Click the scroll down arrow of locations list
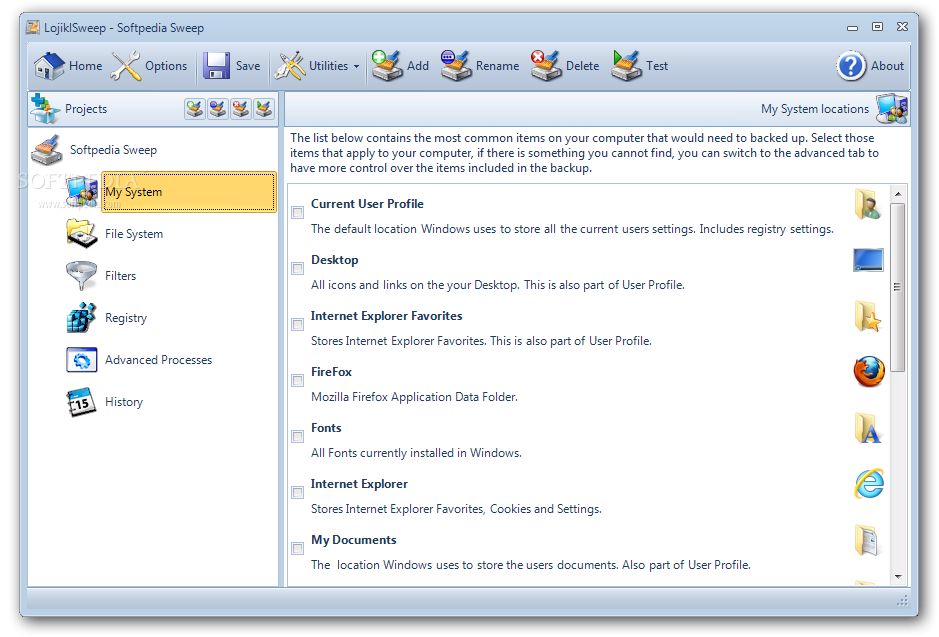 (898, 577)
